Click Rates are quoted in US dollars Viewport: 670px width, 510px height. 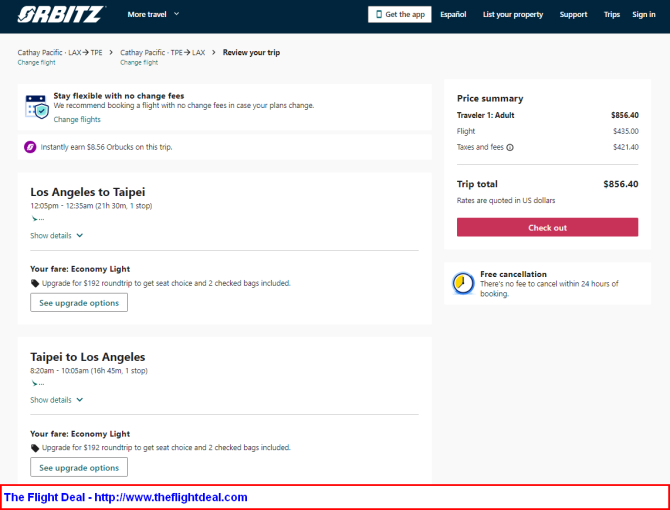[506, 200]
